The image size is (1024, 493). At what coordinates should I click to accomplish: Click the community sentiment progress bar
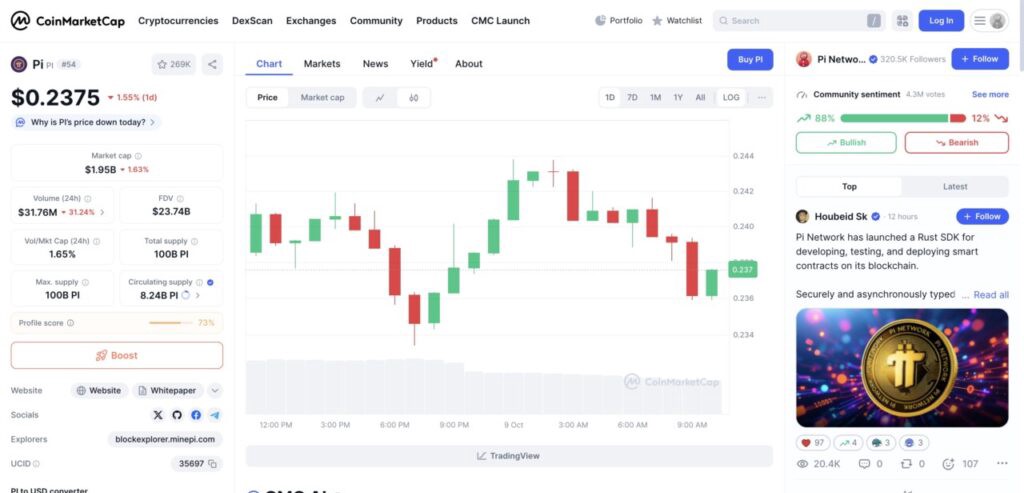(903, 118)
